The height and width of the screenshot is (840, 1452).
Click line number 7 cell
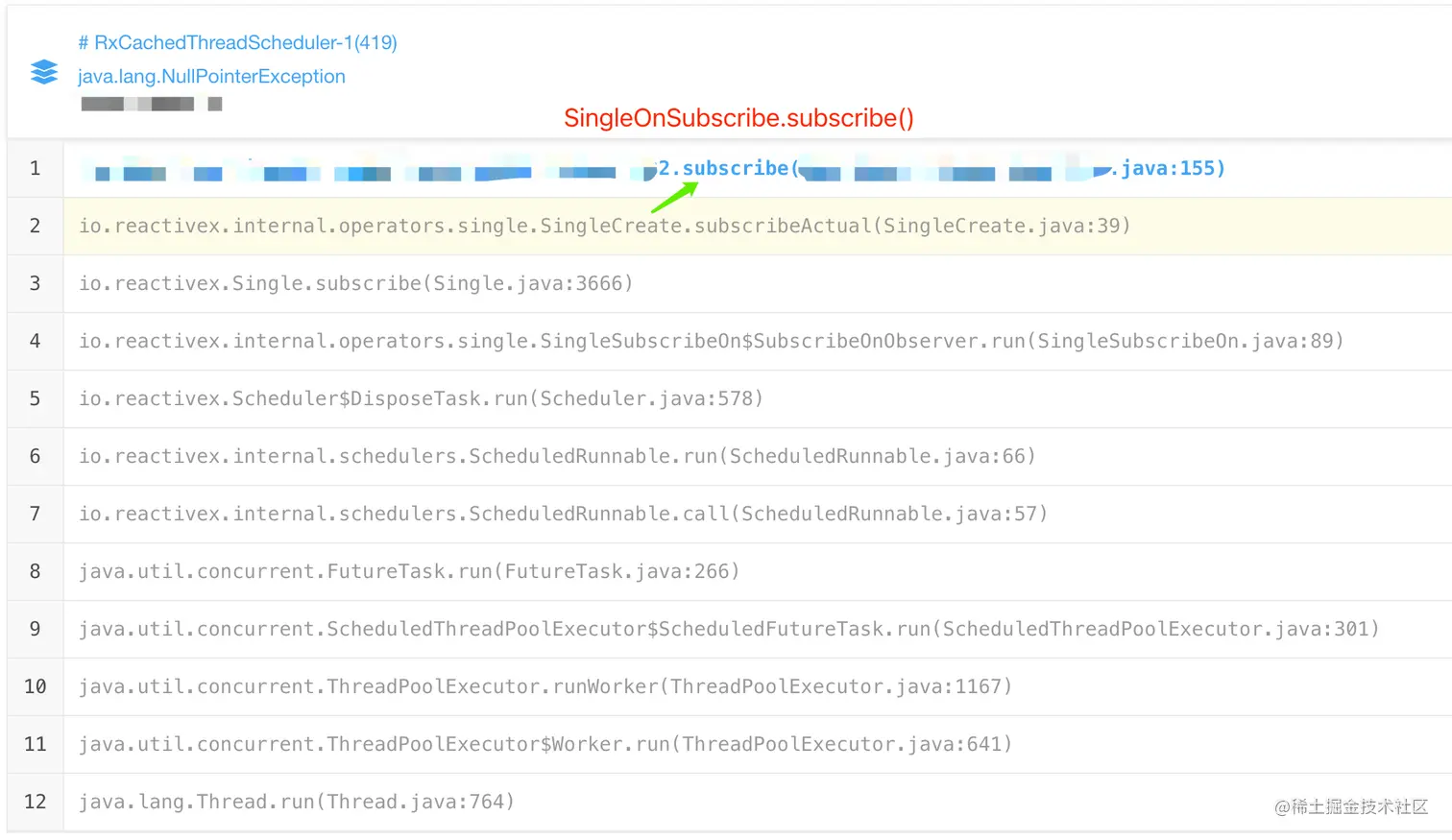pos(36,515)
